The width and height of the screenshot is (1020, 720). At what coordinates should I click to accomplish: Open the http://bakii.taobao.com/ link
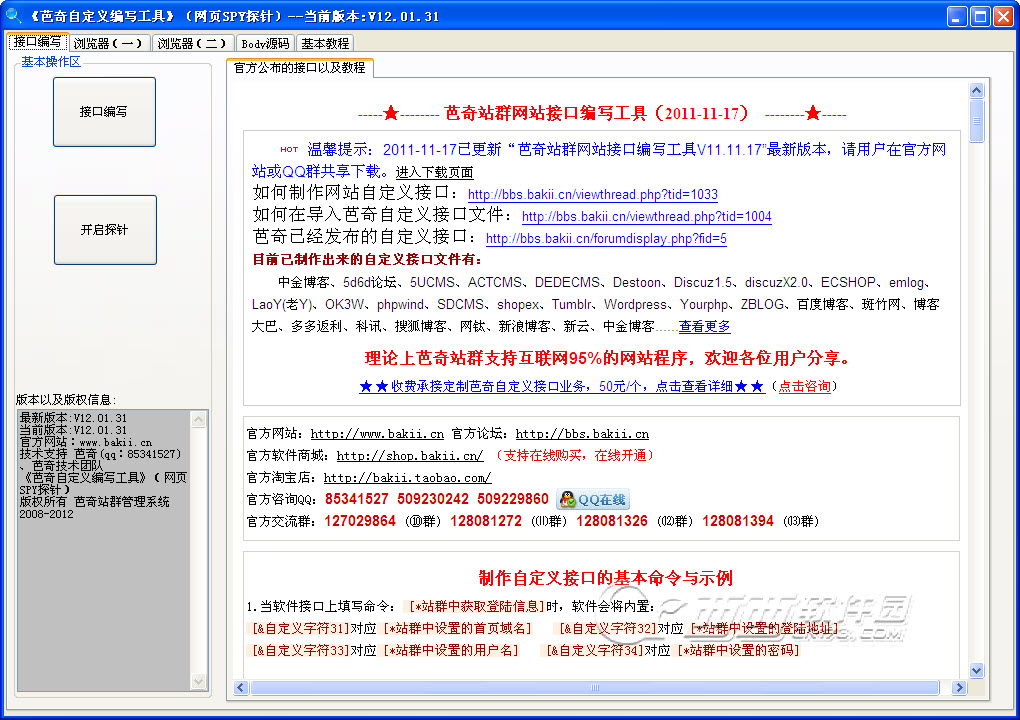(407, 478)
